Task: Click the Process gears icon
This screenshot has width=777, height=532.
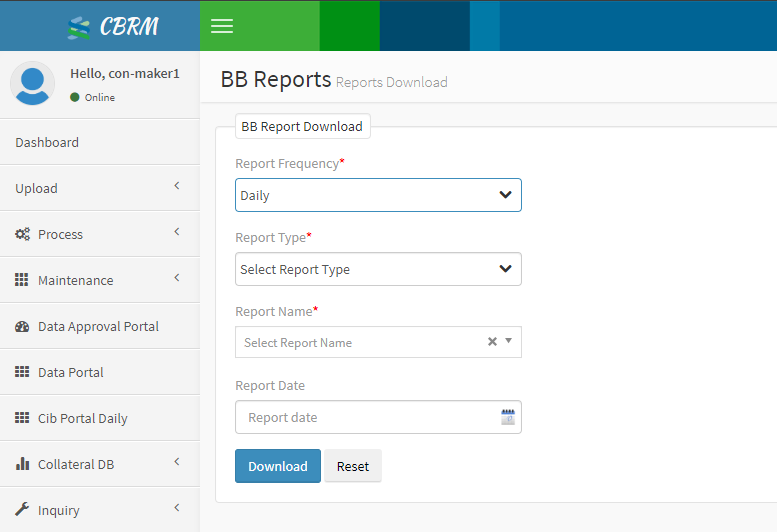Action: (22, 234)
